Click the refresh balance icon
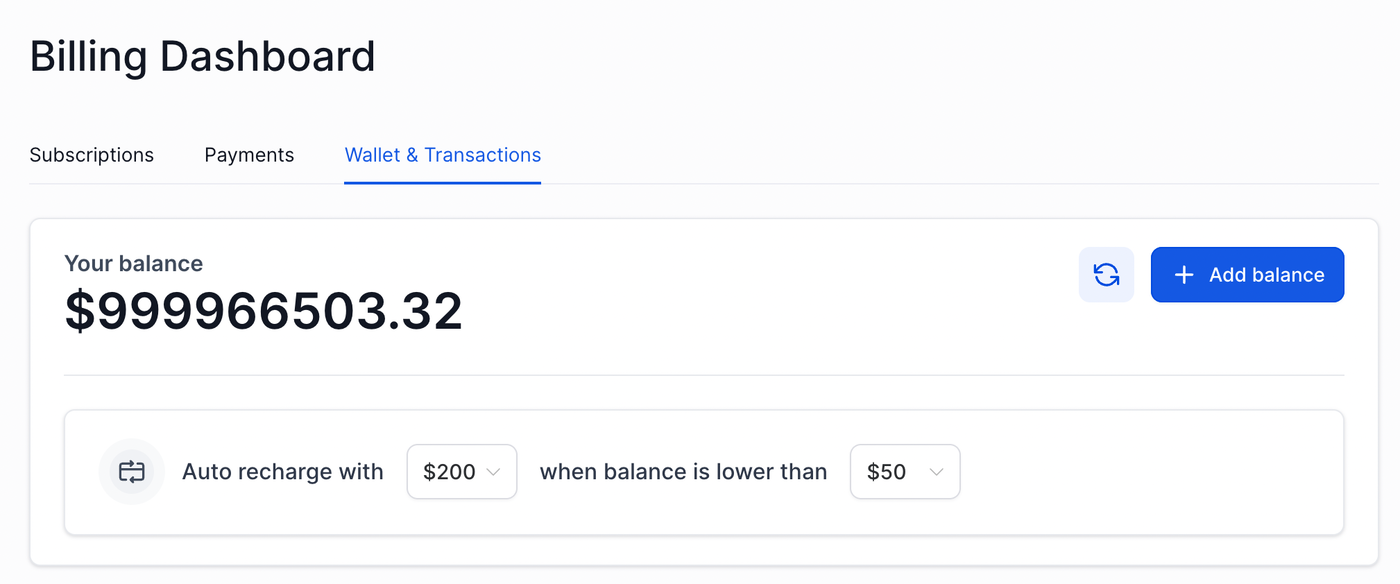 1106,275
